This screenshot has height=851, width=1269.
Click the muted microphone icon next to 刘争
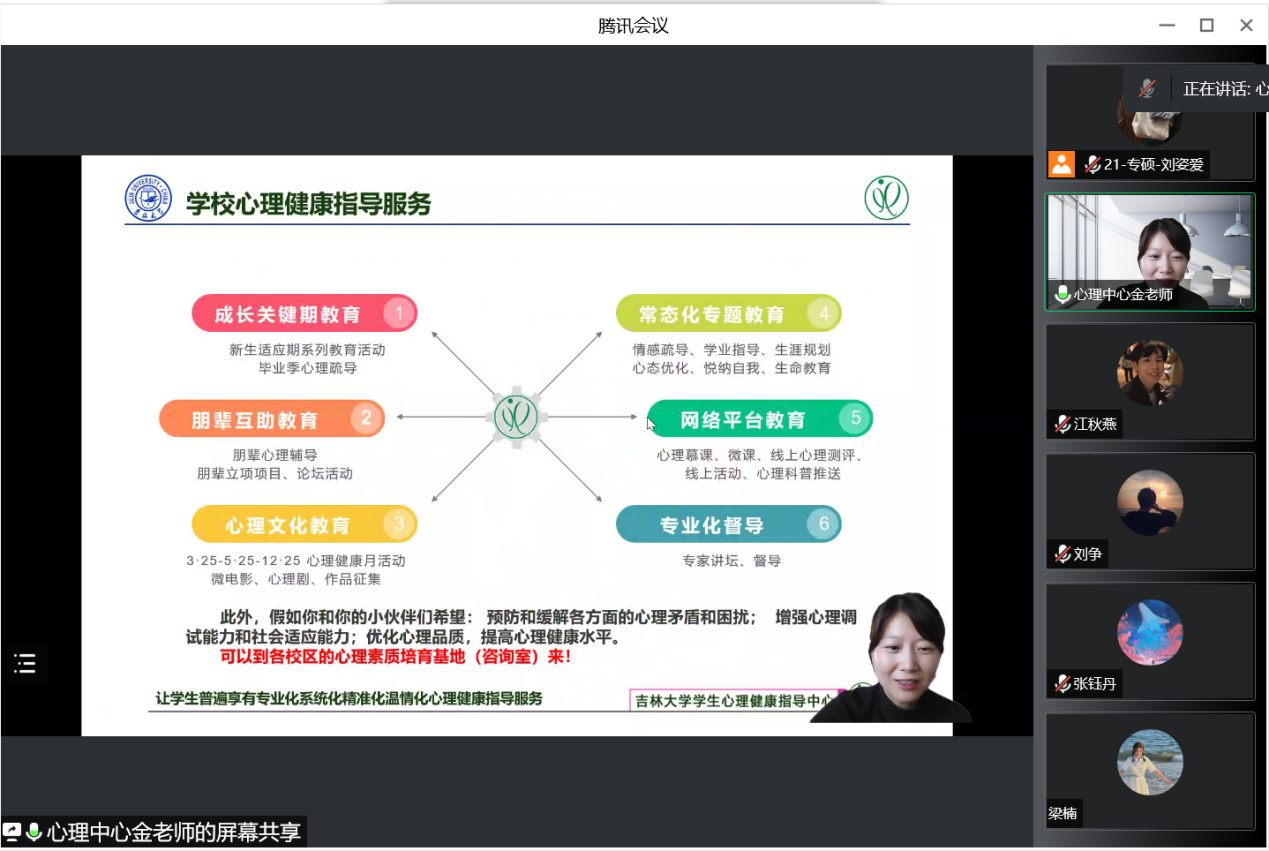pyautogui.click(x=1062, y=554)
